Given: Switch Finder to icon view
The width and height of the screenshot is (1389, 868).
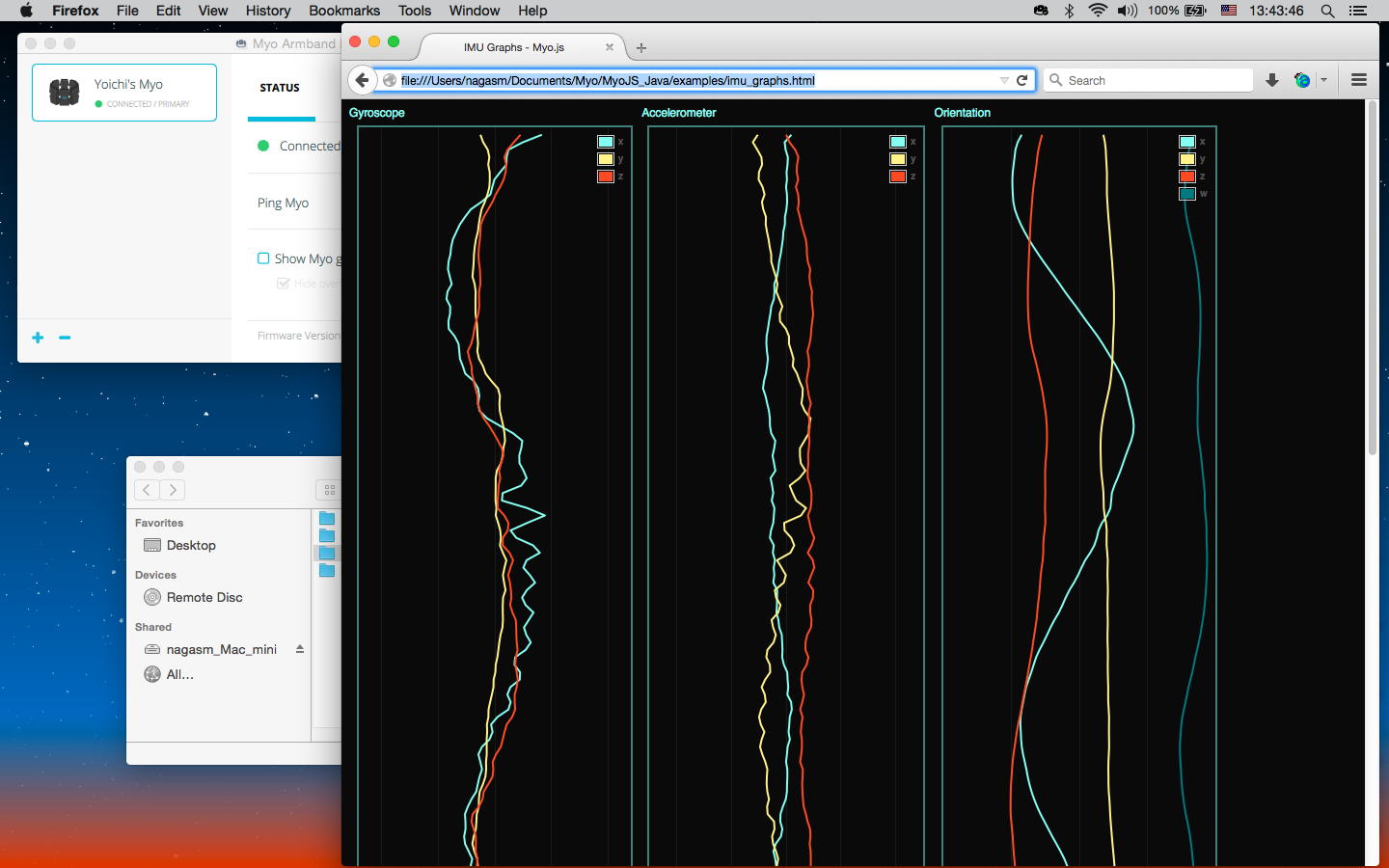Looking at the screenshot, I should pyautogui.click(x=329, y=490).
